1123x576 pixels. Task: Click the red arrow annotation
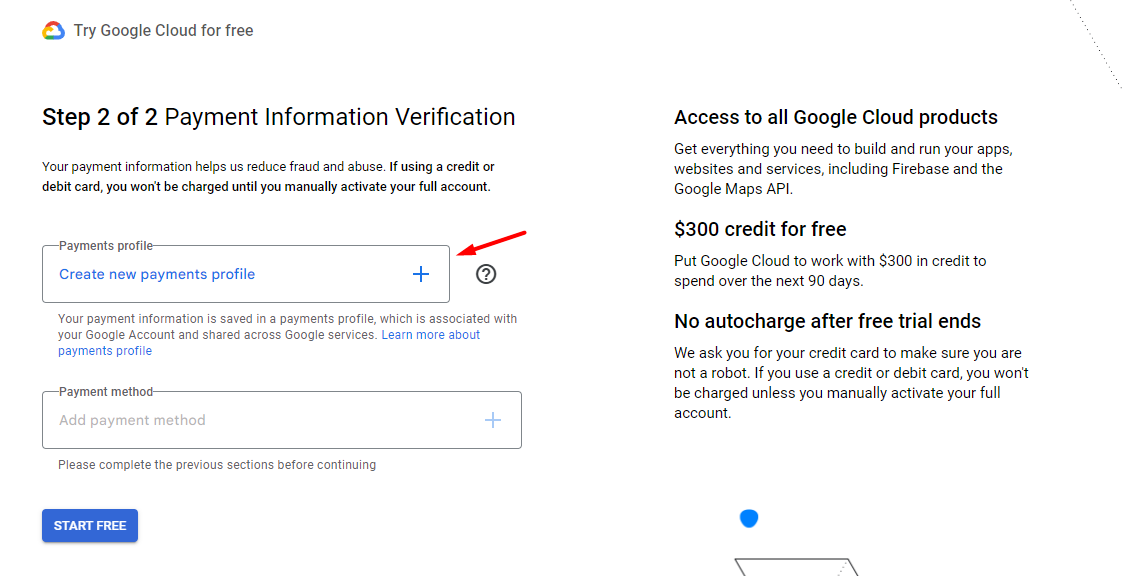pyautogui.click(x=492, y=243)
